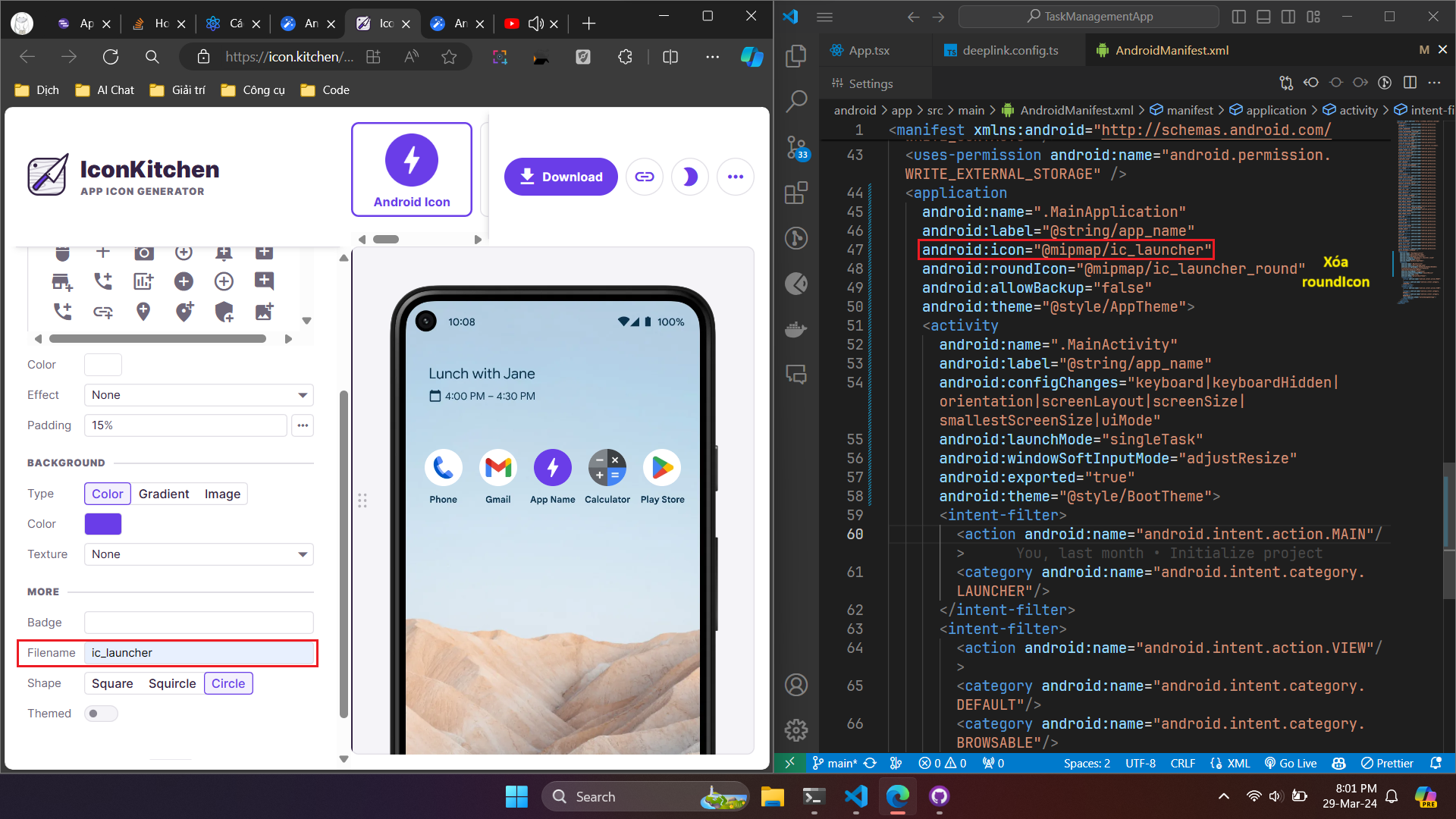Toggle dark mode in IconKitchen

(690, 177)
